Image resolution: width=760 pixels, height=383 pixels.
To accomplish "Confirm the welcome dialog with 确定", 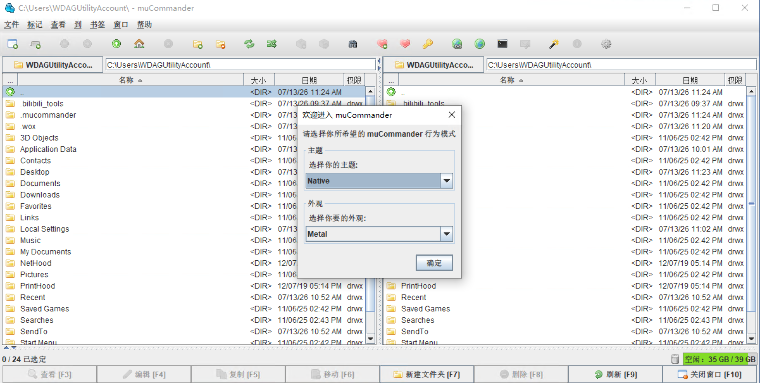I will 434,263.
